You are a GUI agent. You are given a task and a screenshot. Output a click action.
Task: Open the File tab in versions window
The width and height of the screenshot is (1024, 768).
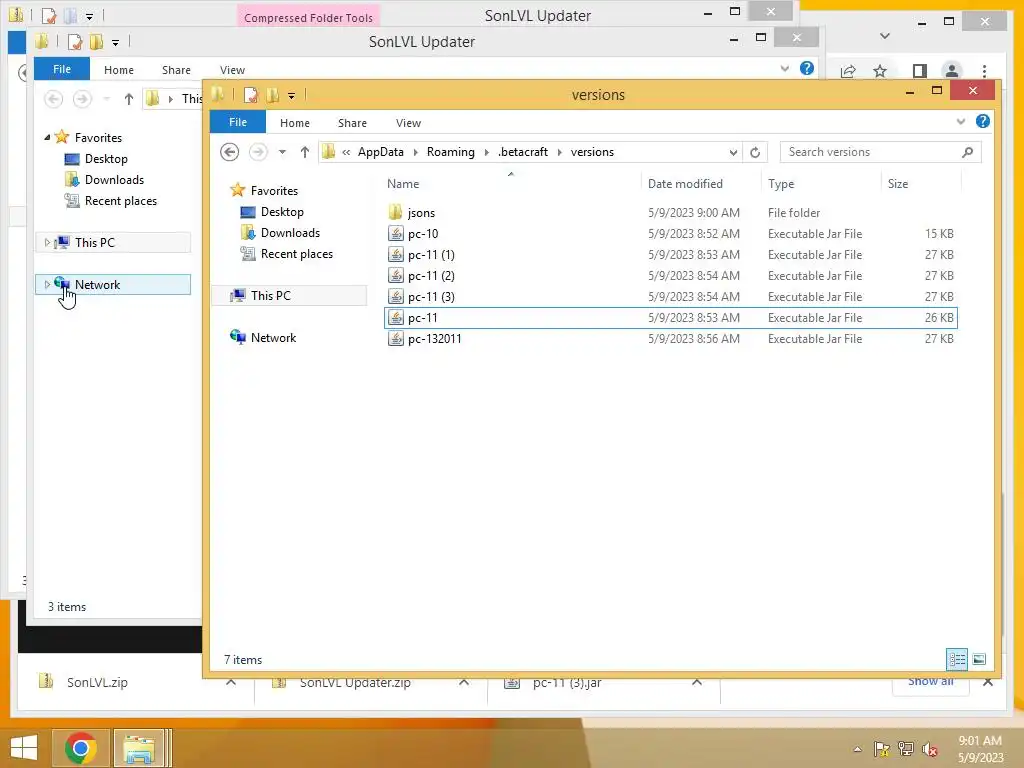(238, 122)
